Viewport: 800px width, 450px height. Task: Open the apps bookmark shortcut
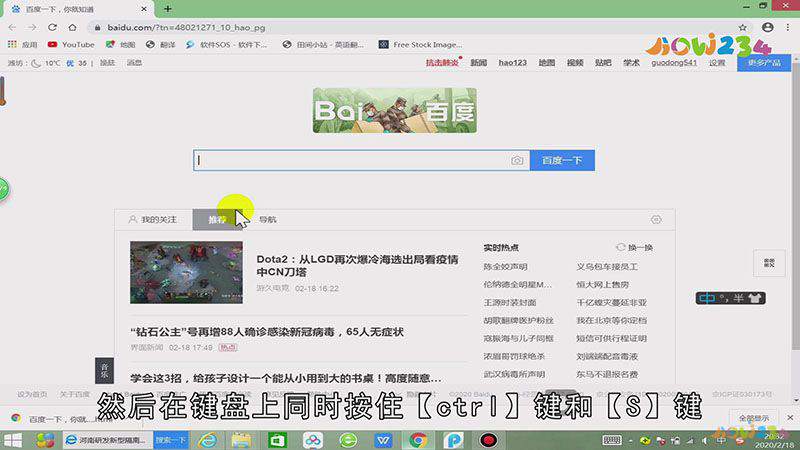pyautogui.click(x=22, y=44)
